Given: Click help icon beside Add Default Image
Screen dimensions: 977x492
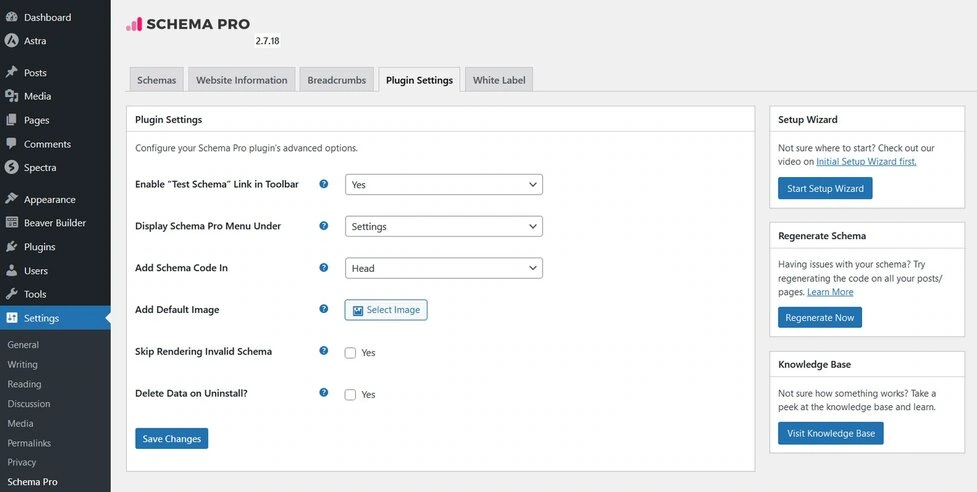Looking at the screenshot, I should pyautogui.click(x=323, y=309).
